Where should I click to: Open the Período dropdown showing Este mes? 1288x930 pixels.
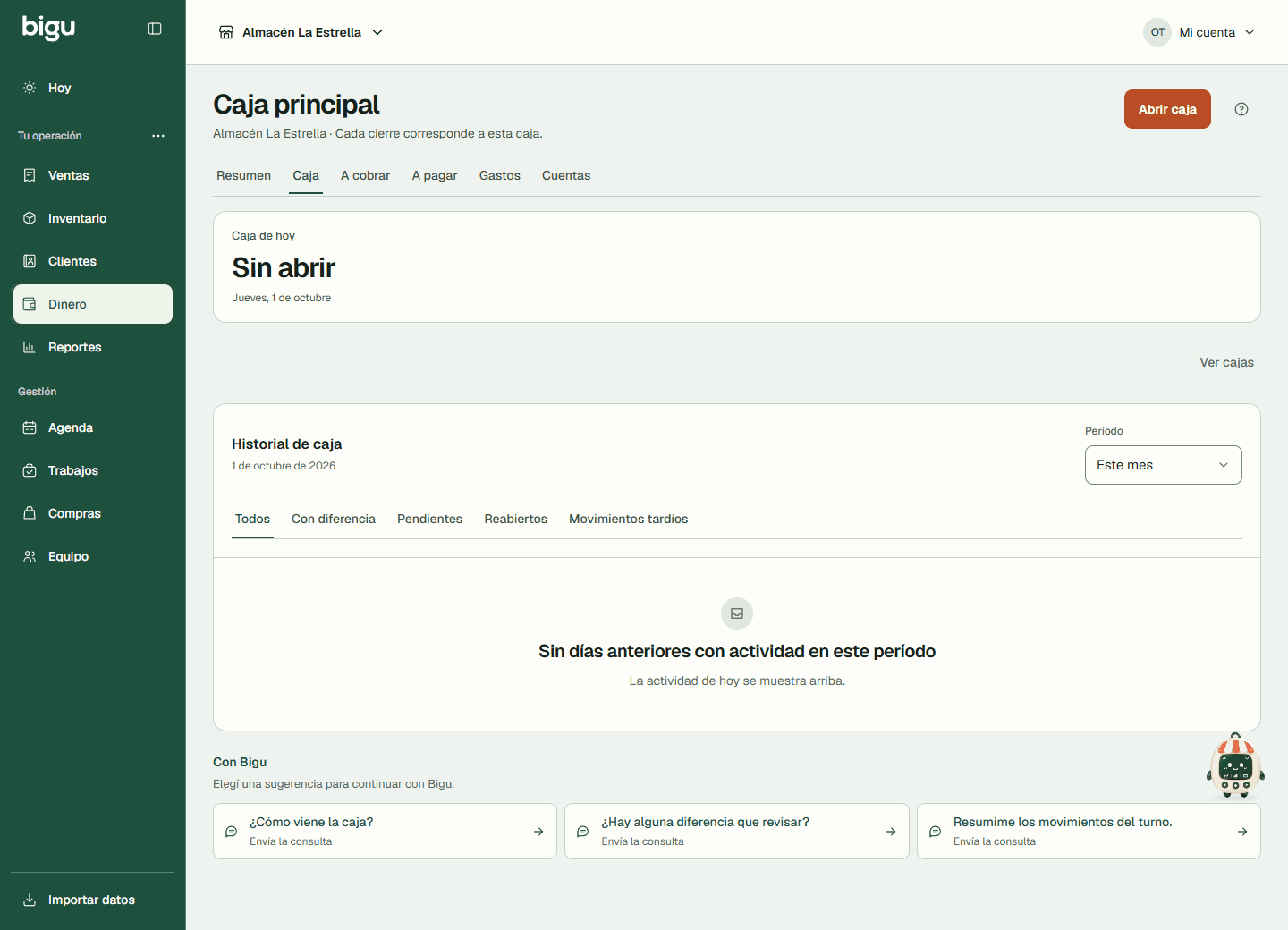click(1163, 465)
